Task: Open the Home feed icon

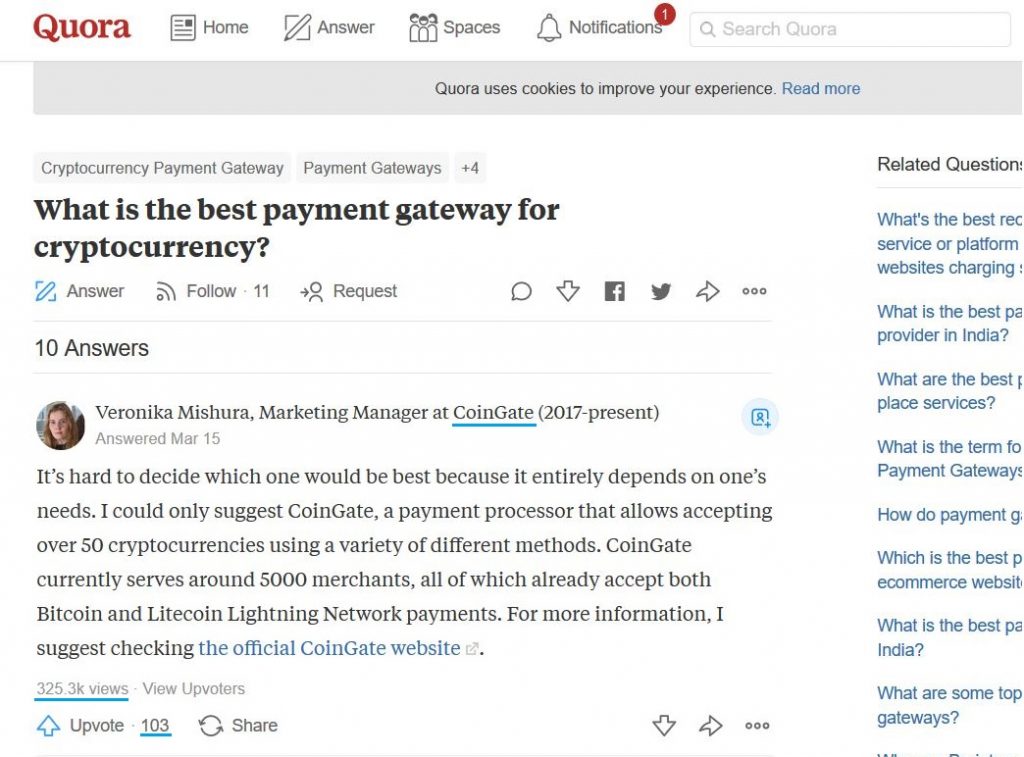Action: tap(183, 28)
